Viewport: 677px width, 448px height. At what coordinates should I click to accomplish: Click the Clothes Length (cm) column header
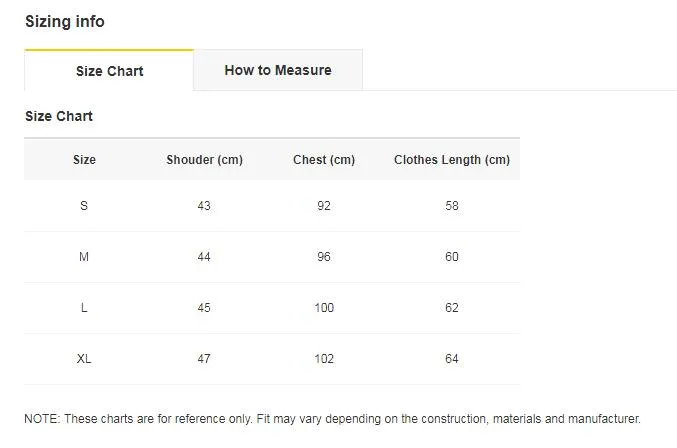point(452,160)
